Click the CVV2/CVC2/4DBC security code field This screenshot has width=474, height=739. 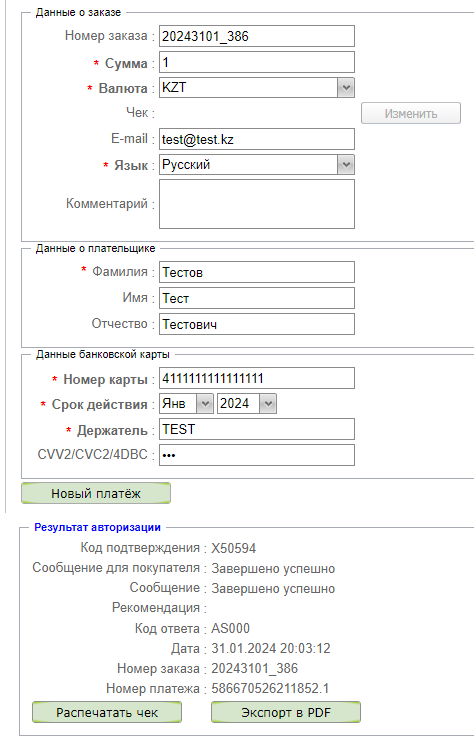point(257,455)
